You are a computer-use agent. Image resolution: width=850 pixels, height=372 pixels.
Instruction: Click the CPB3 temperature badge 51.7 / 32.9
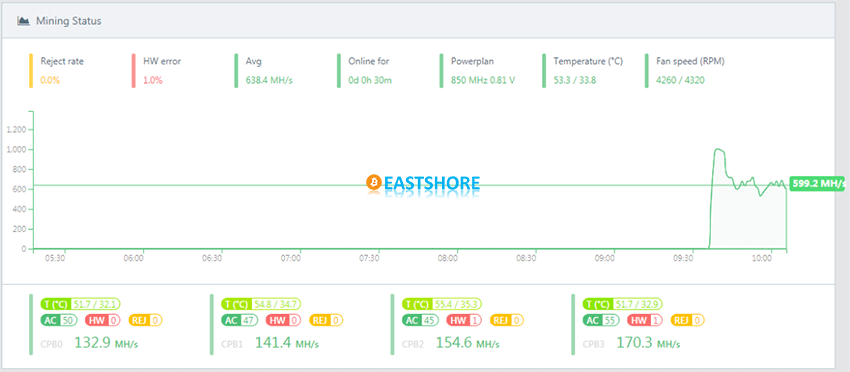pyautogui.click(x=623, y=305)
